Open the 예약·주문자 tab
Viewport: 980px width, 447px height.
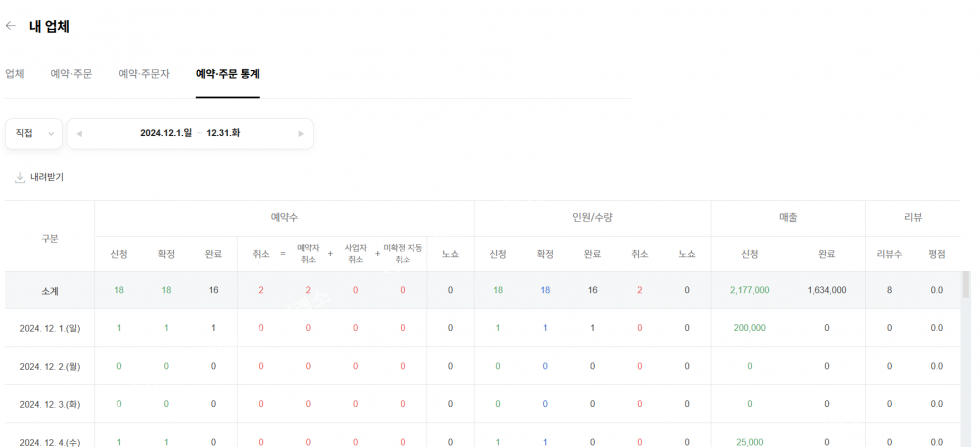coord(144,74)
